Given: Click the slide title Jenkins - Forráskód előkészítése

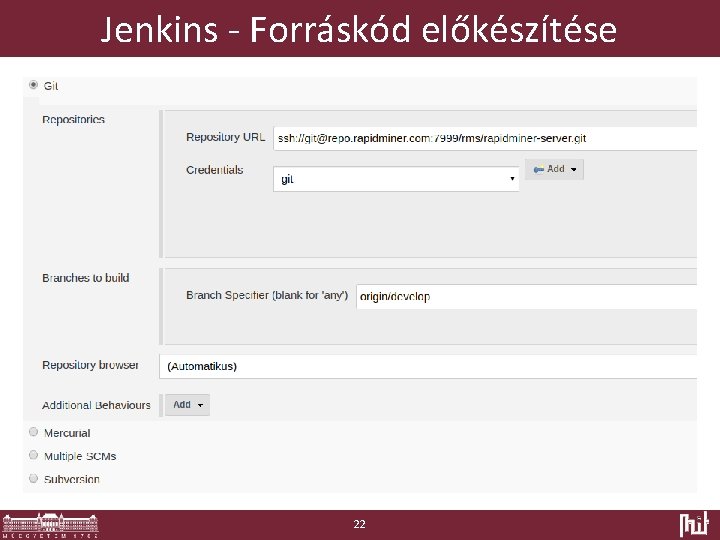Looking at the screenshot, I should coord(359,29).
